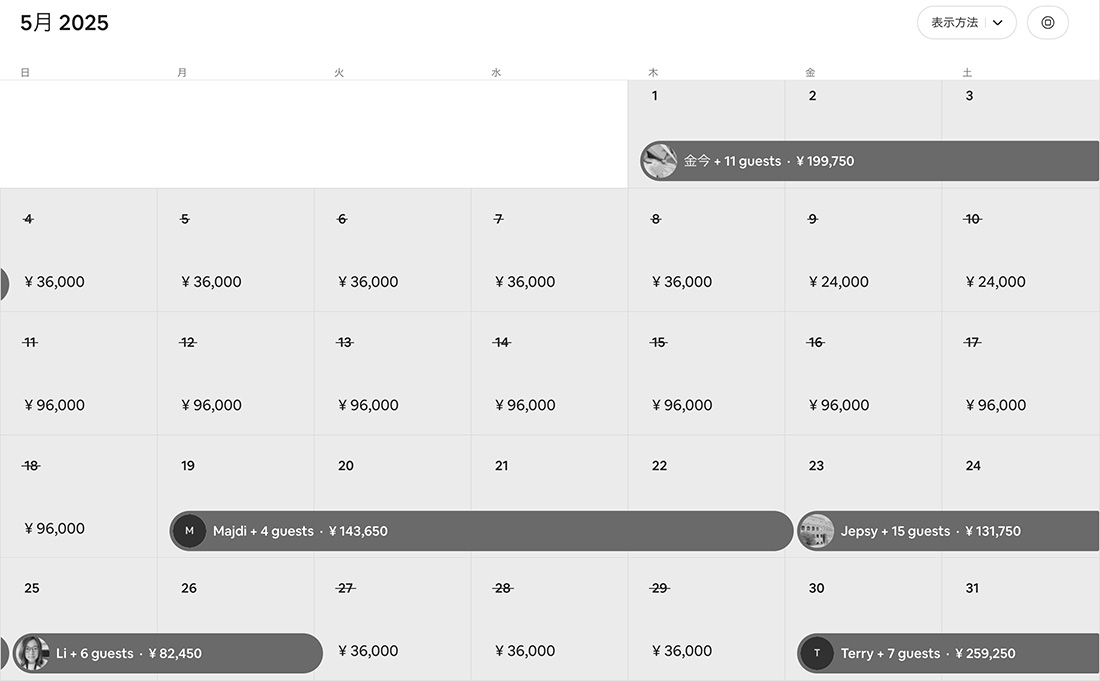Open the 表示方法 display dropdown
Screen dimensions: 1100x681
955,23
